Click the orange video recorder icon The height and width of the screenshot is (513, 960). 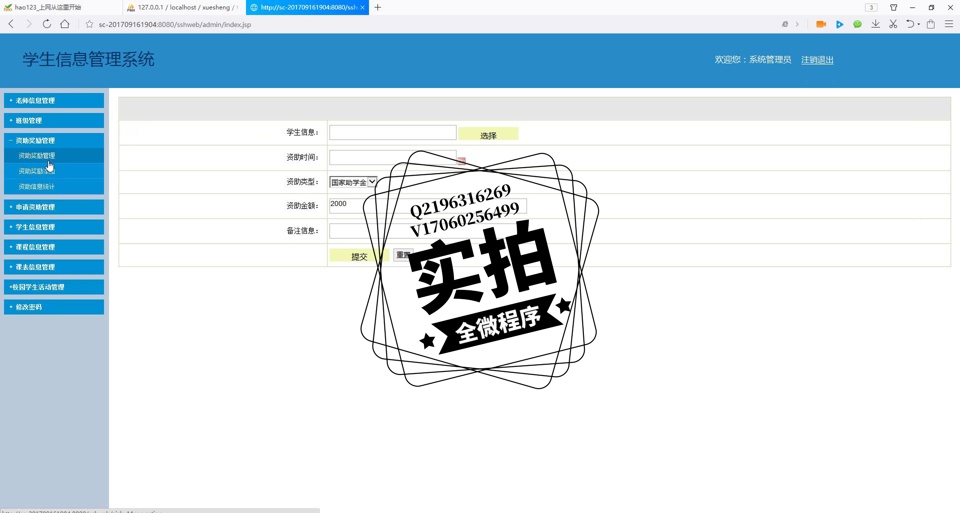[821, 24]
